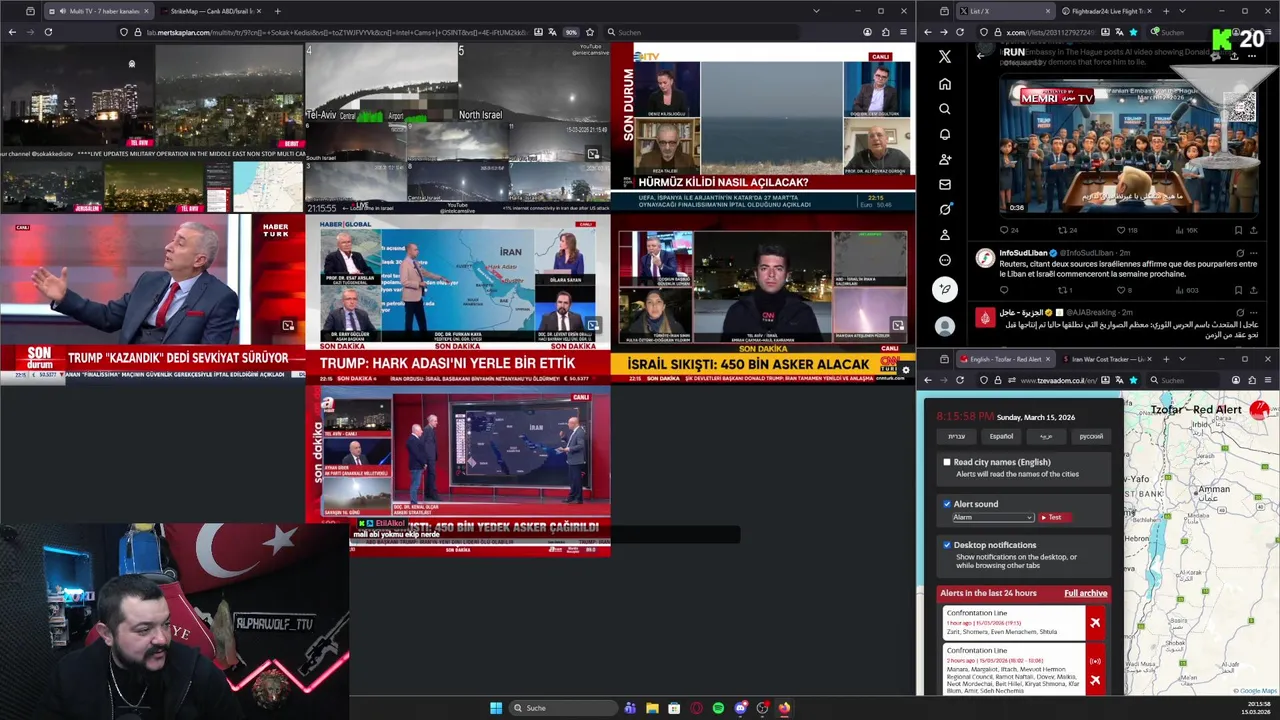
Task: Click the Test alert sound button
Action: click(1054, 517)
